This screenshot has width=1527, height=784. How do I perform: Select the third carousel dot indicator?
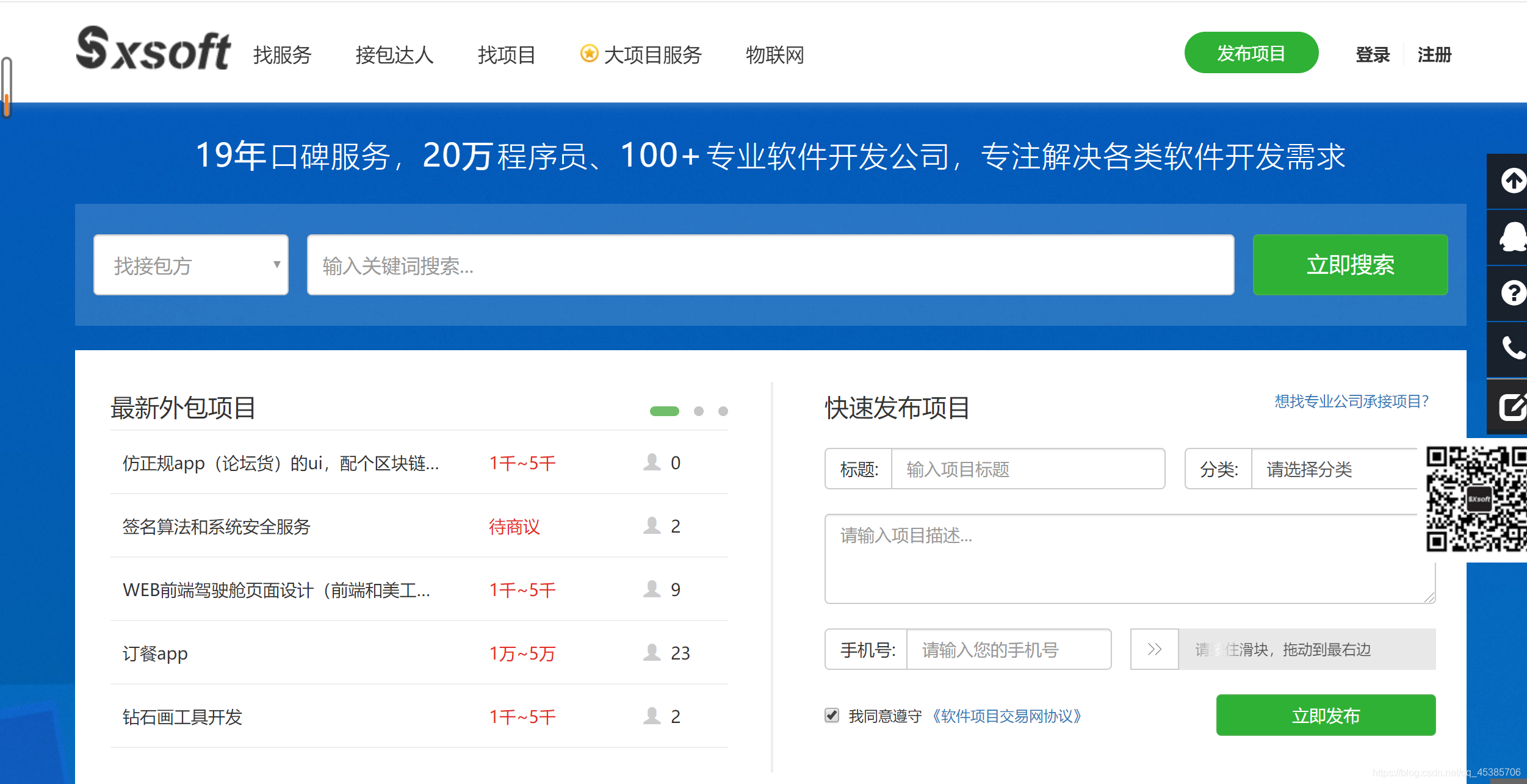(723, 411)
